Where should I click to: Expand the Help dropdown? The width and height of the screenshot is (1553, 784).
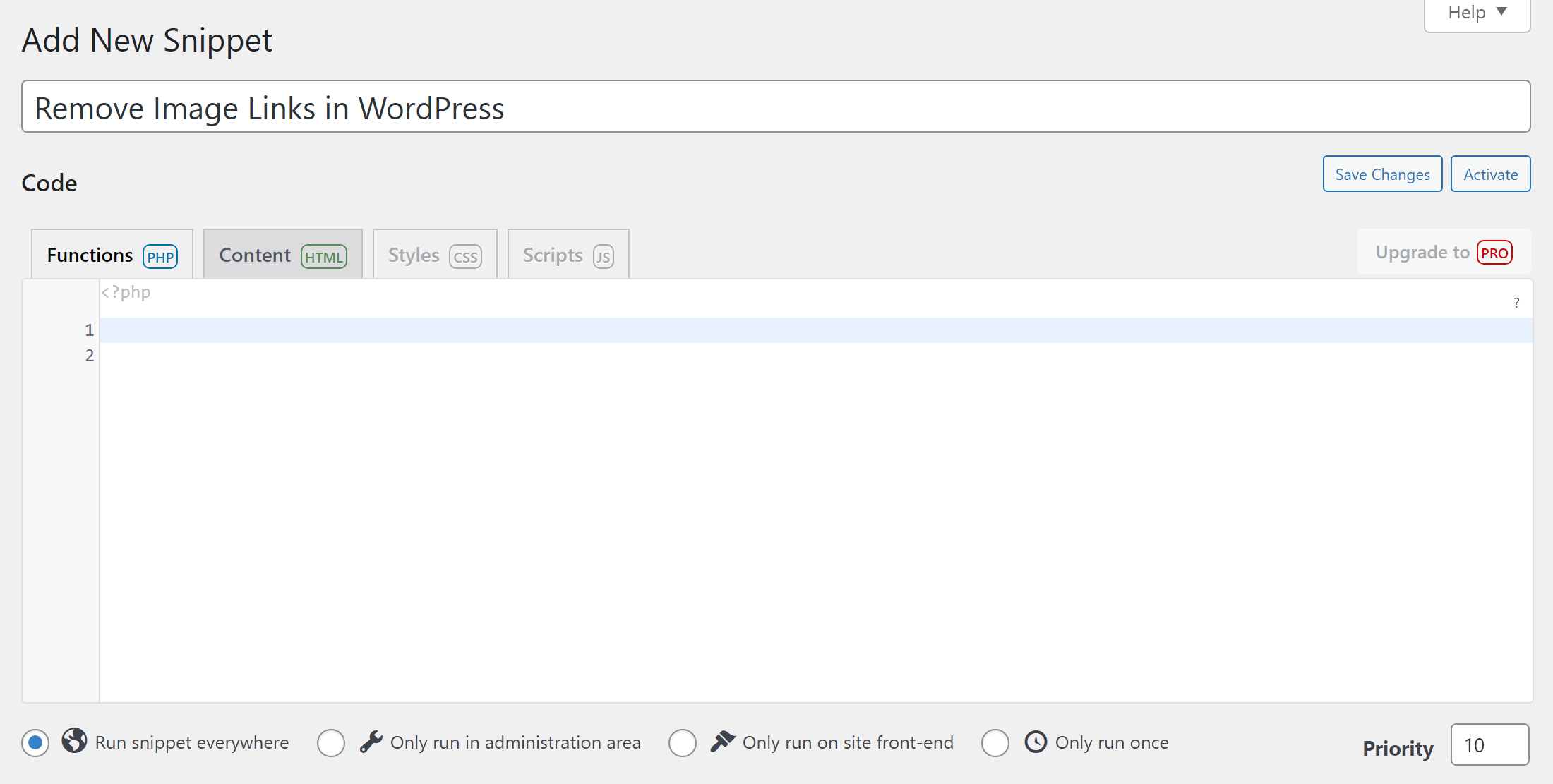pos(1476,12)
